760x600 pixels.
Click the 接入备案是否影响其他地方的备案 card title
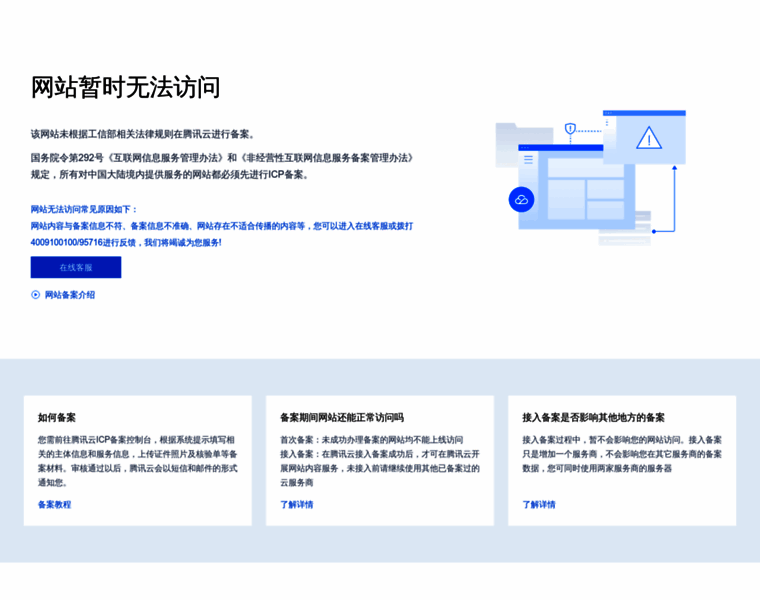594,417
